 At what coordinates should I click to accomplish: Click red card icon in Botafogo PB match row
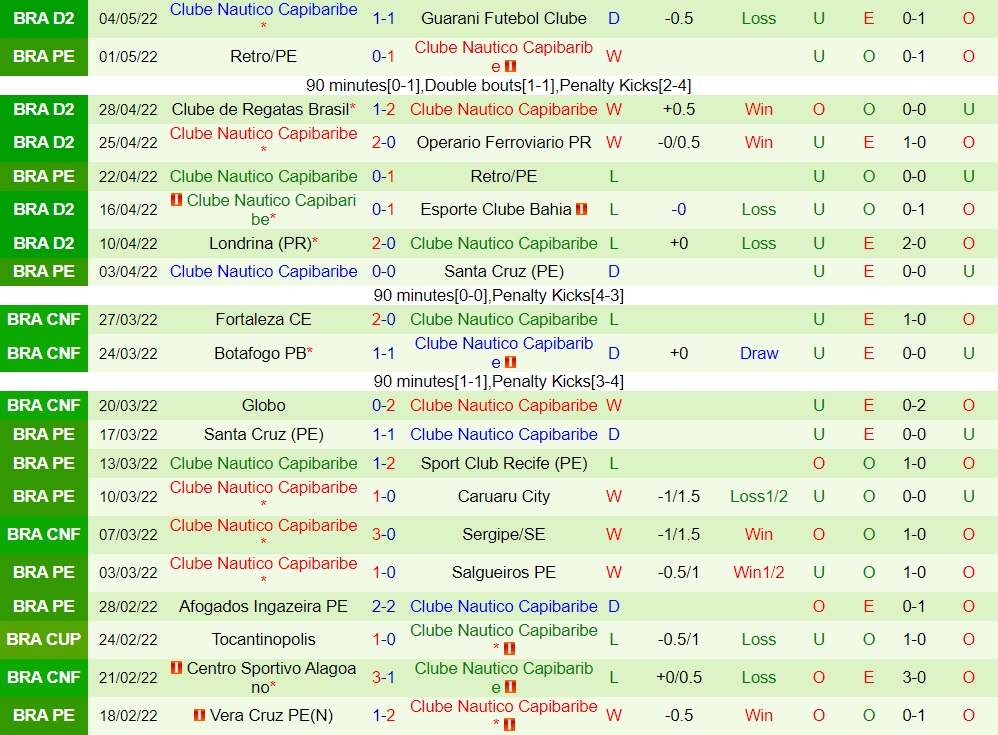click(510, 362)
